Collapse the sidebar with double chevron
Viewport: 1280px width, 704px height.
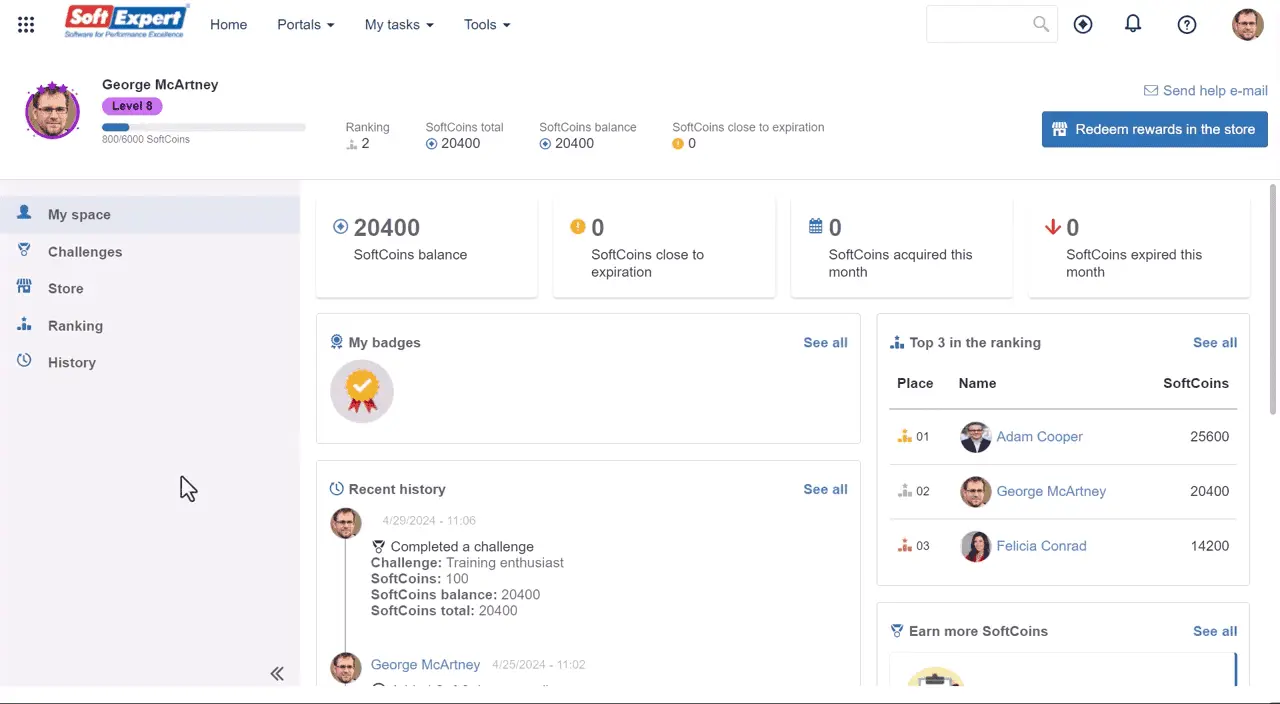click(277, 674)
